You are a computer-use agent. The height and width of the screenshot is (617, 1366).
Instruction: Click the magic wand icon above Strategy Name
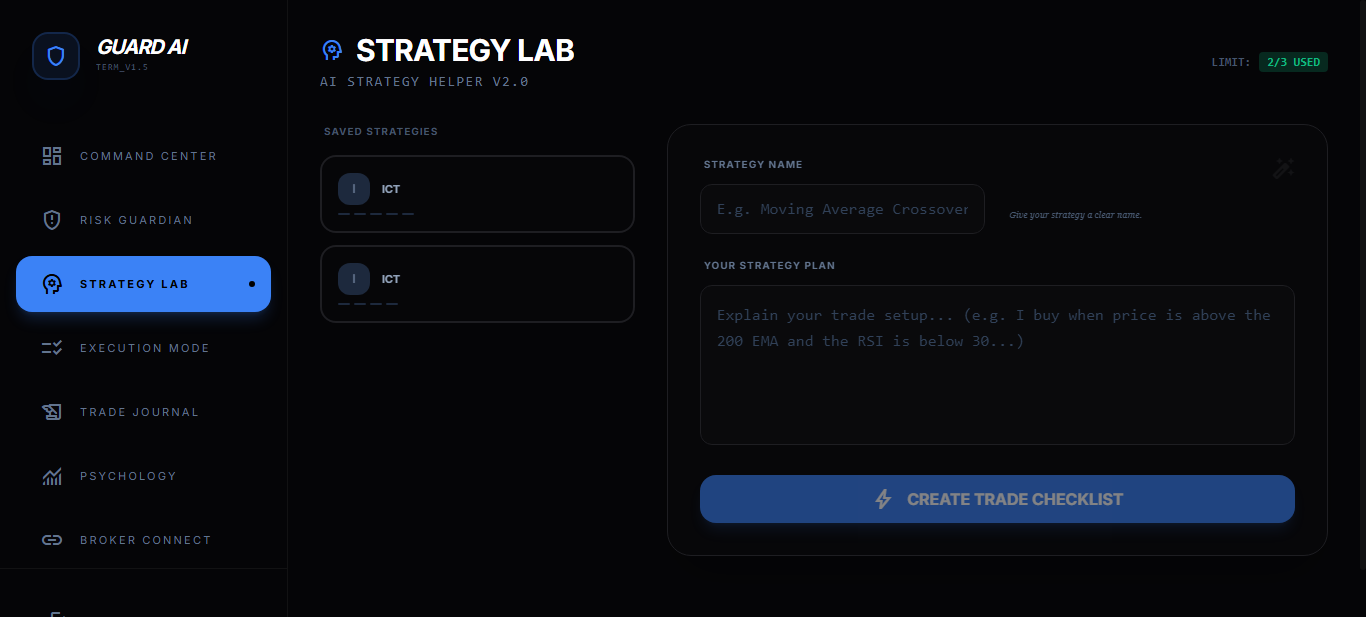click(1283, 168)
